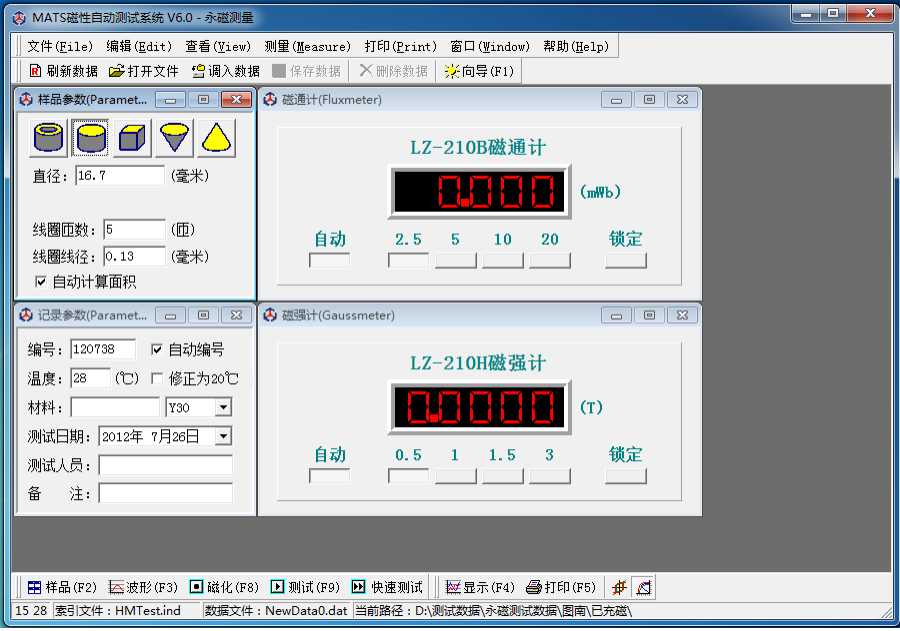900x631 pixels.
Task: Enable 修正为20℃ temperature correction checkbox
Action: [156, 378]
